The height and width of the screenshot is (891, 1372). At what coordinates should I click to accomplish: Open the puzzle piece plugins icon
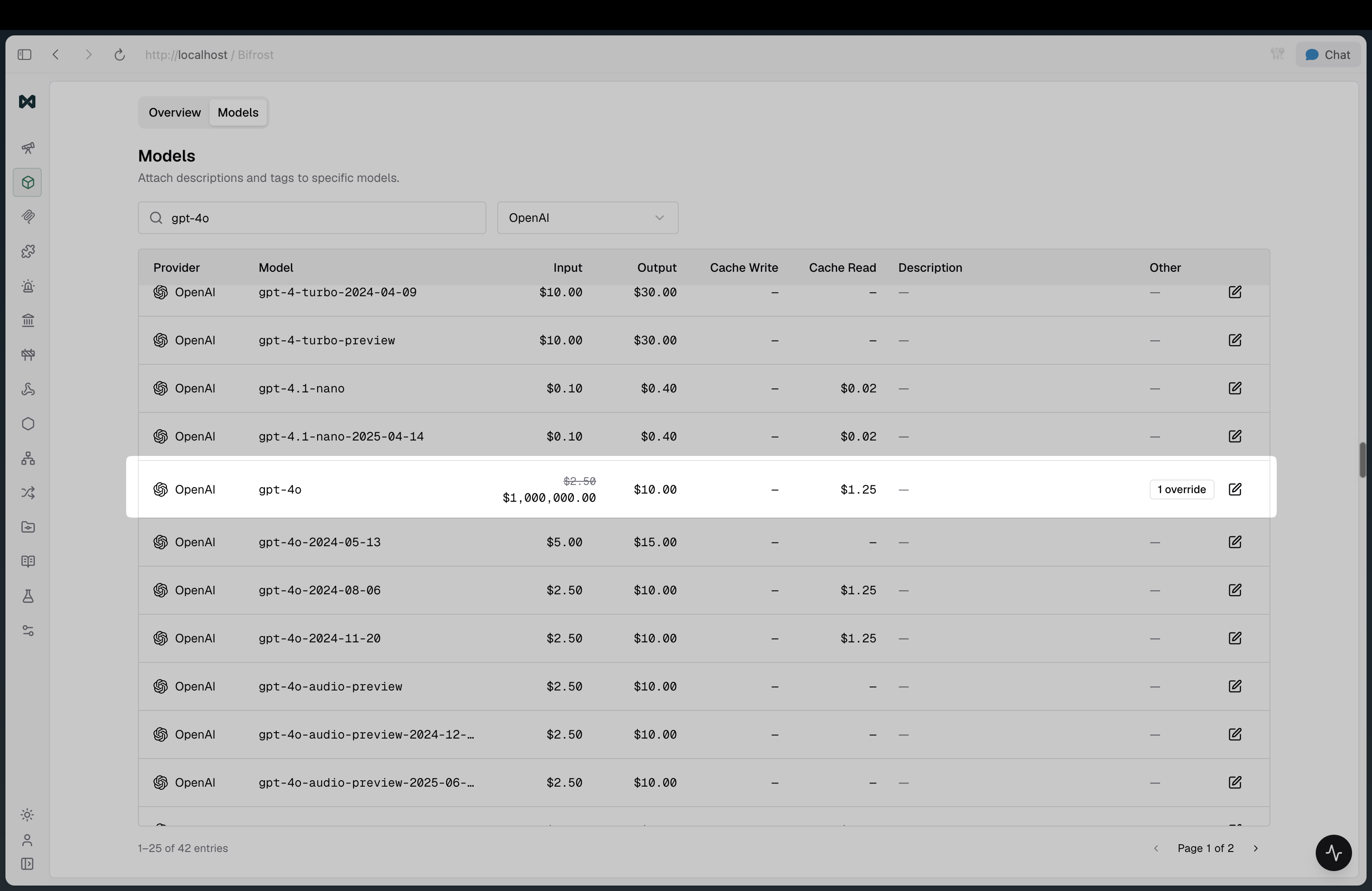28,251
